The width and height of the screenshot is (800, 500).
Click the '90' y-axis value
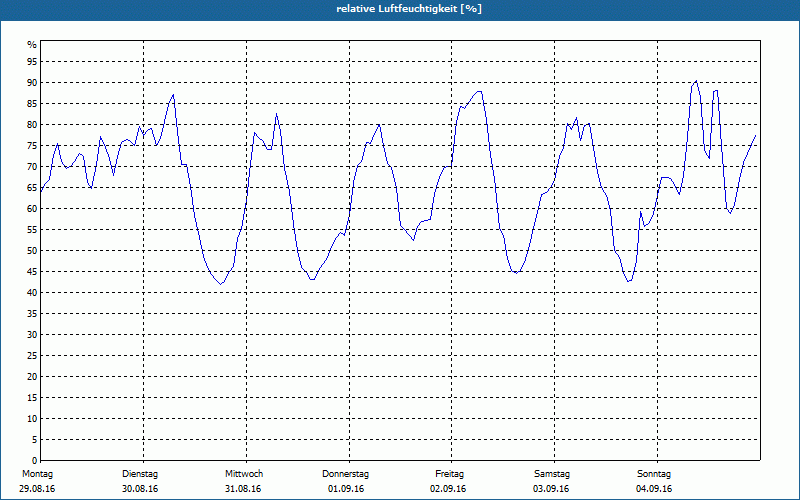32,83
